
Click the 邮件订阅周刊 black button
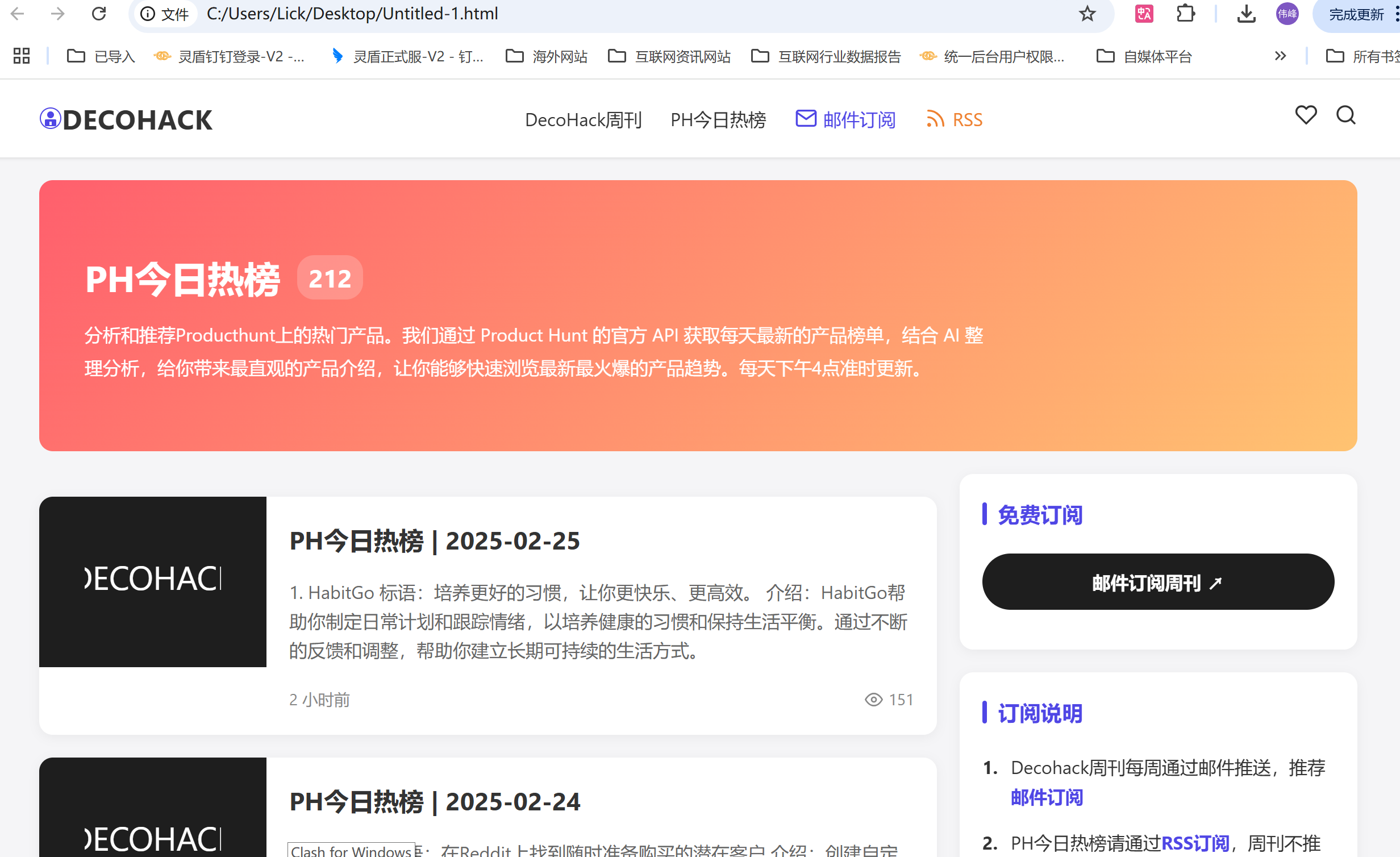tap(1157, 582)
